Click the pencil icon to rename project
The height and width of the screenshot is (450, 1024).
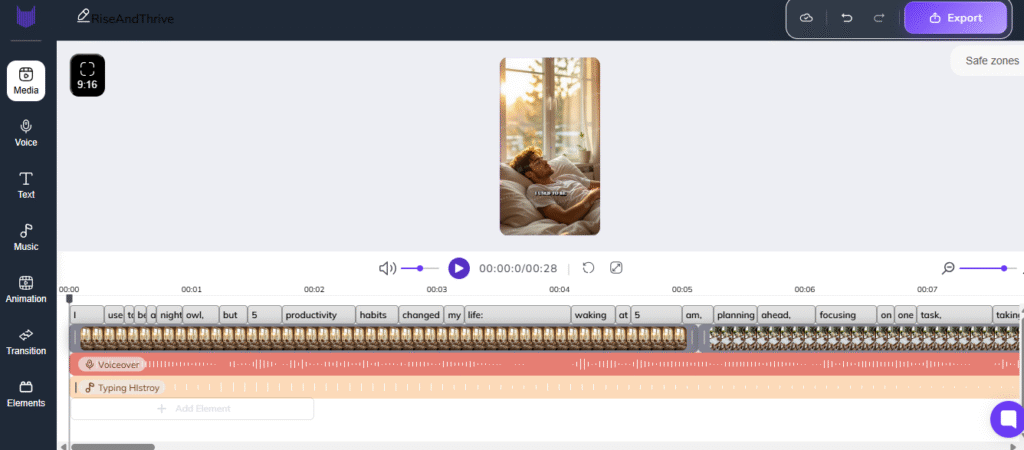(83, 15)
